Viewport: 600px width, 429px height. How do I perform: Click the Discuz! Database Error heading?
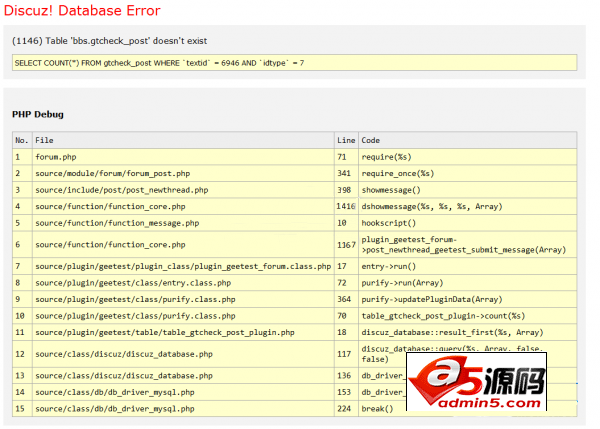82,10
